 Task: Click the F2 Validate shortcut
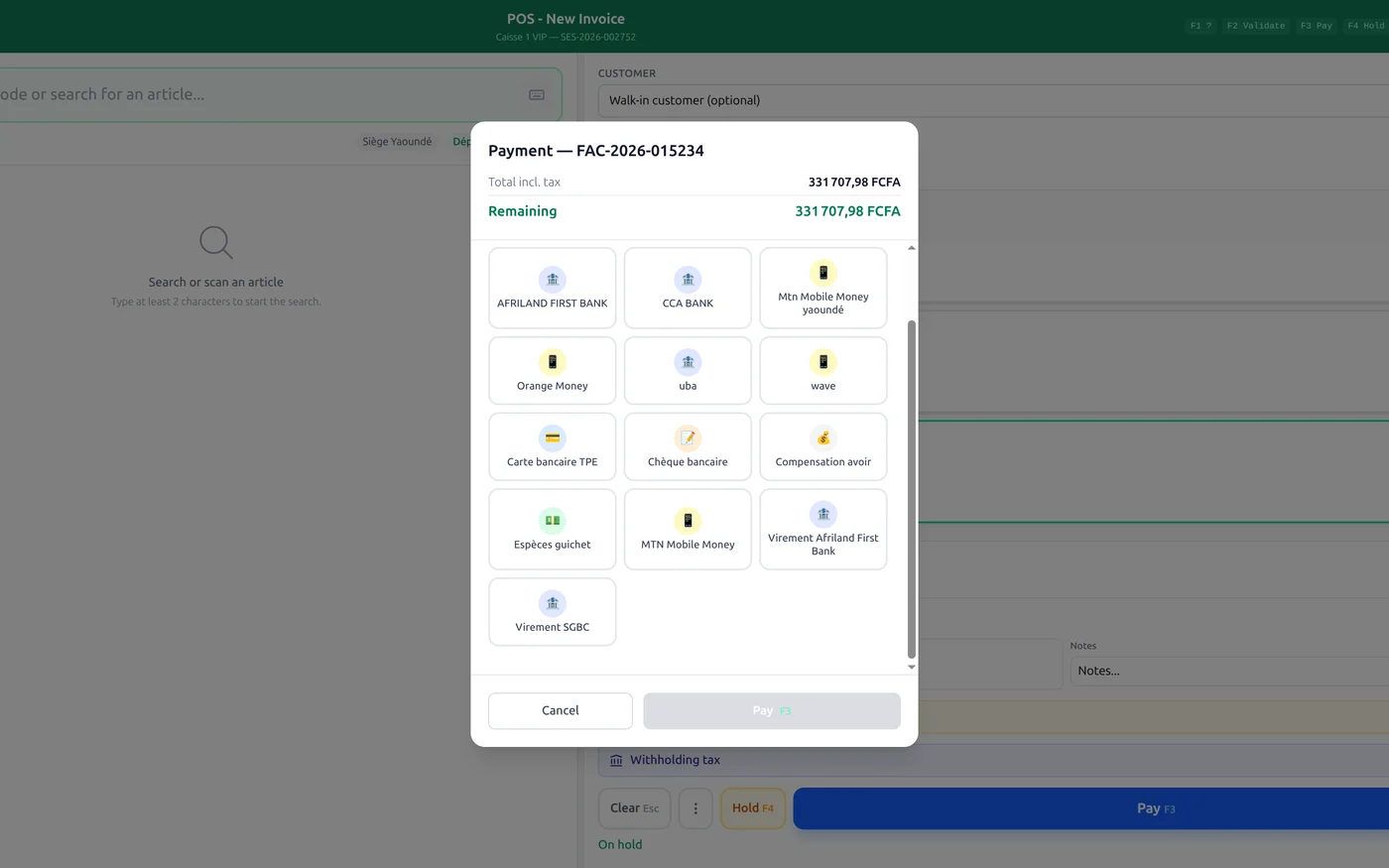[1256, 26]
